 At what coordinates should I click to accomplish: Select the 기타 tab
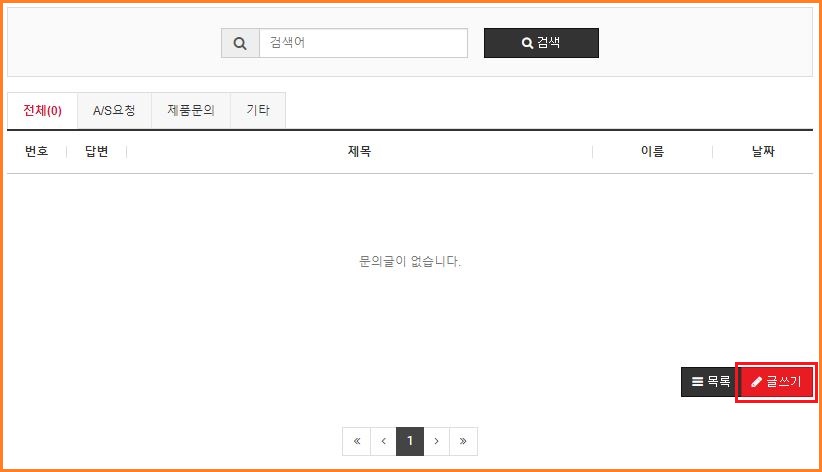pos(258,111)
